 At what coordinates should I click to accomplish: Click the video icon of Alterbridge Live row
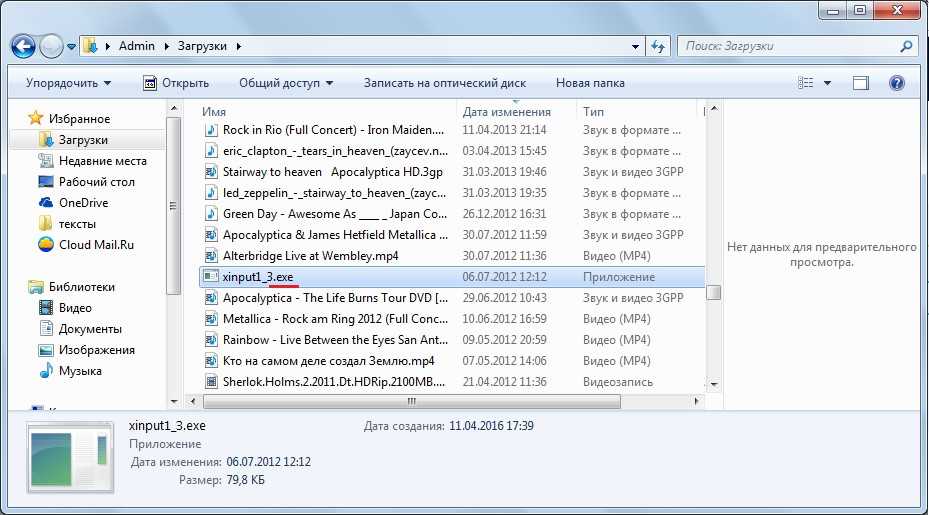click(x=210, y=256)
